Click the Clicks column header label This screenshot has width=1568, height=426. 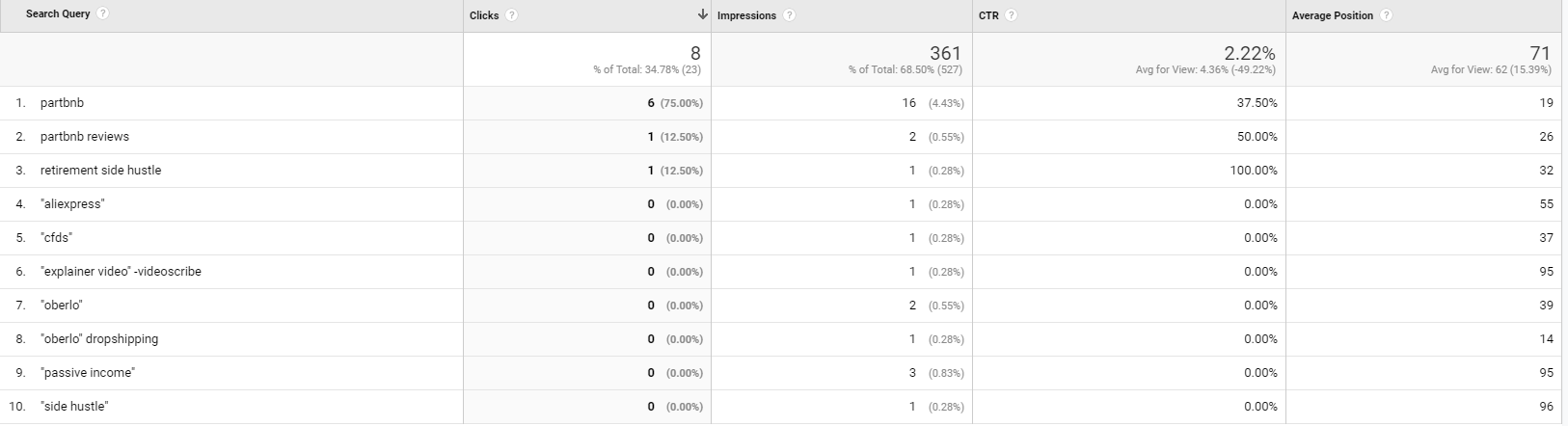(x=484, y=16)
